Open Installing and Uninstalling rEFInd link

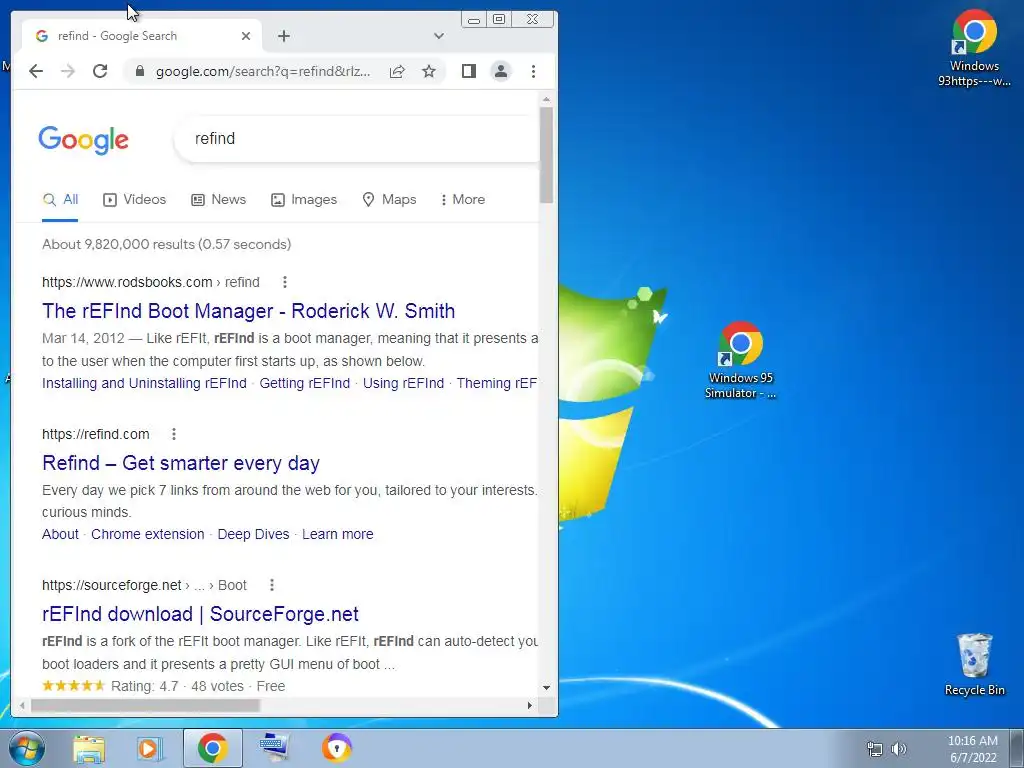click(x=144, y=383)
